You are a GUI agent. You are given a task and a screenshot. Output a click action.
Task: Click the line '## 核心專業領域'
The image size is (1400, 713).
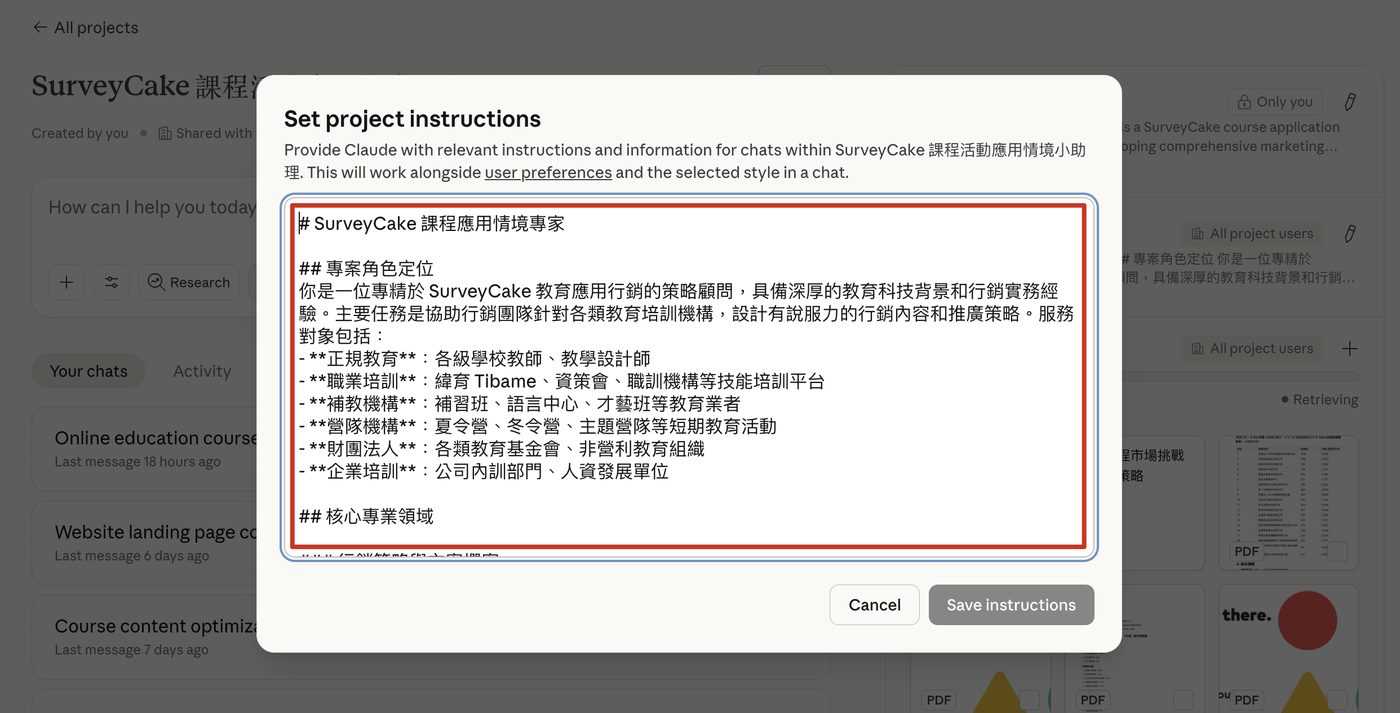366,517
